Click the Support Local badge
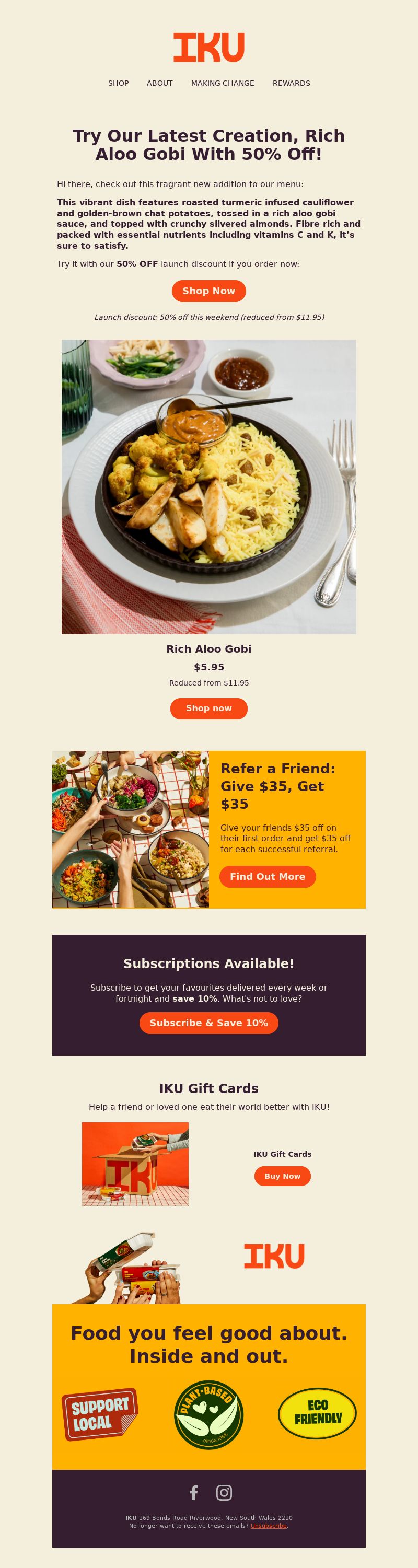This screenshot has height=1568, width=418. coord(100,1414)
